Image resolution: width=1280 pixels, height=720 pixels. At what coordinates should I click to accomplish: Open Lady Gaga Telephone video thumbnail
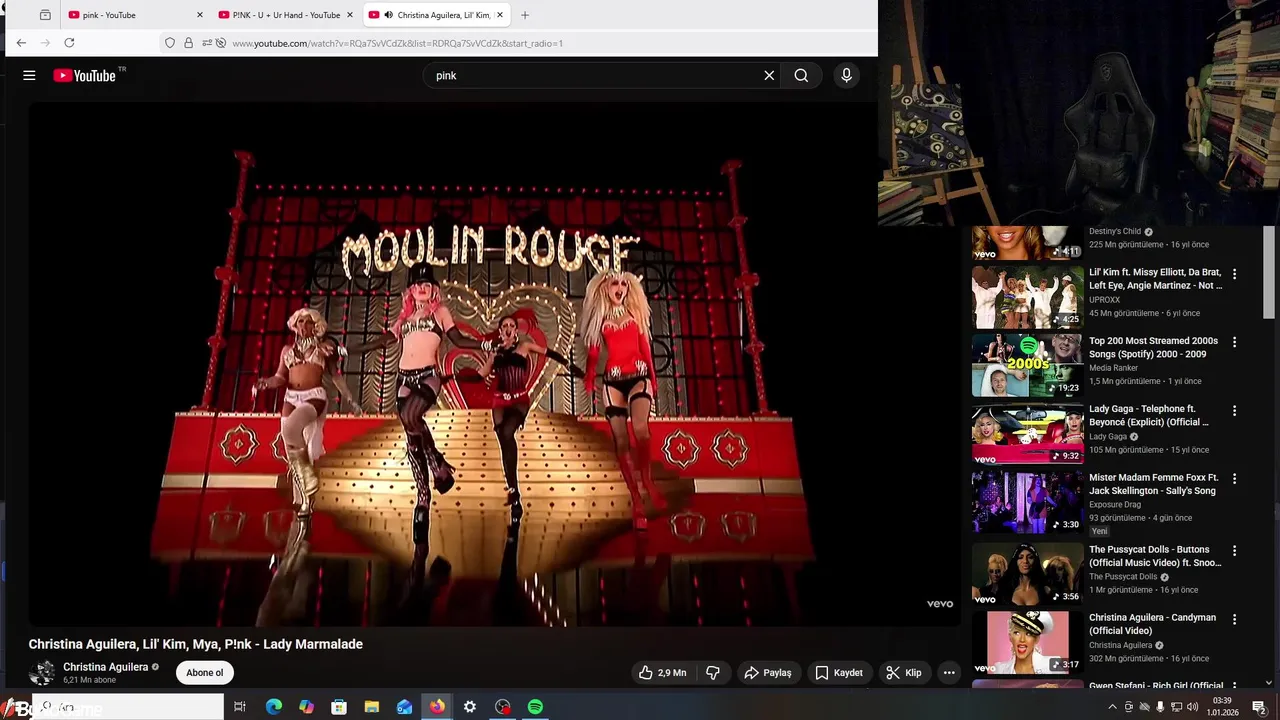(x=1027, y=434)
